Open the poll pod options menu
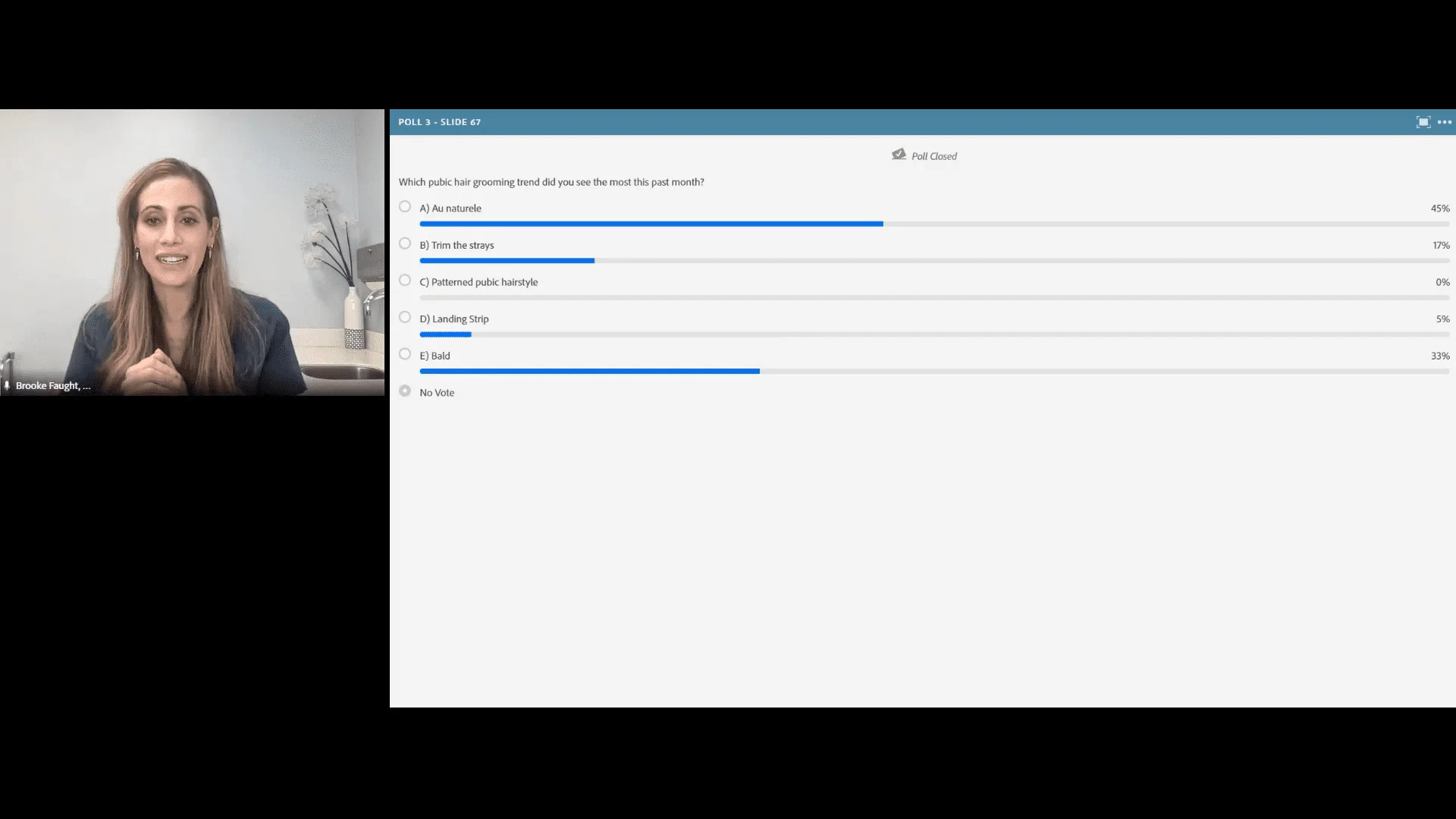 1445,122
